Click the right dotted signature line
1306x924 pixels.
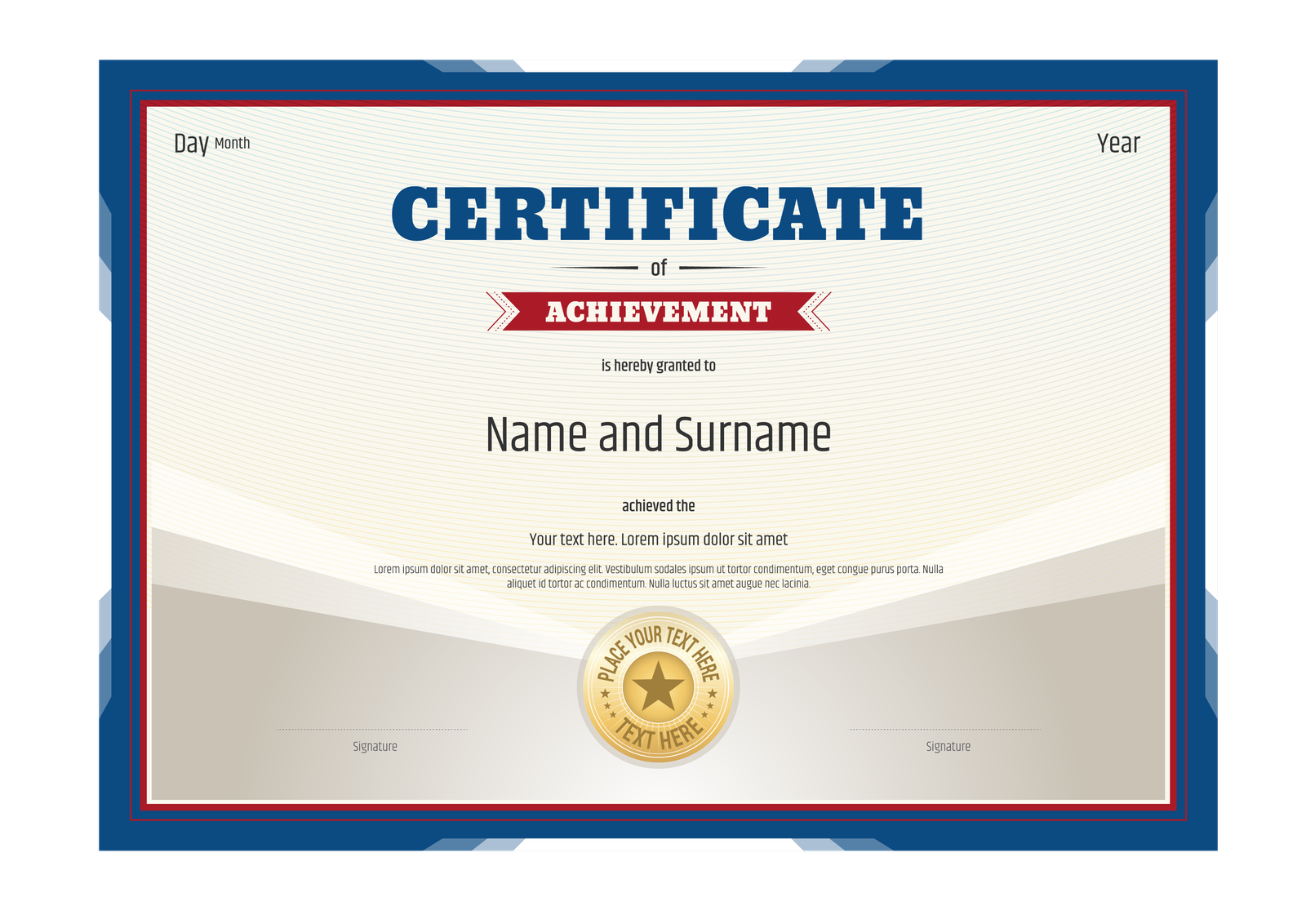pos(945,729)
